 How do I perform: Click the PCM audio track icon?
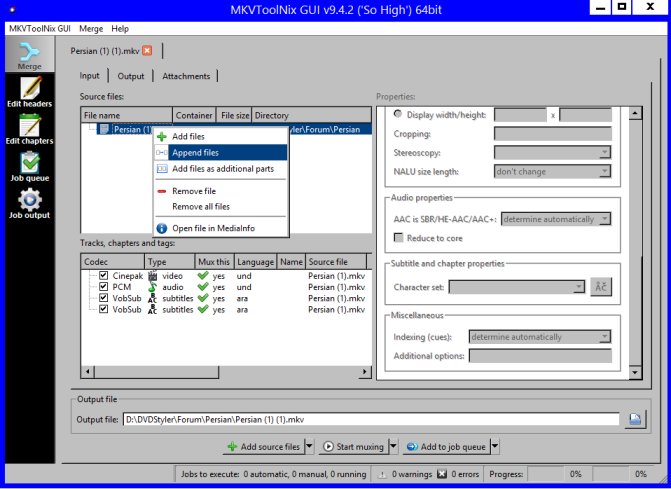[x=152, y=287]
